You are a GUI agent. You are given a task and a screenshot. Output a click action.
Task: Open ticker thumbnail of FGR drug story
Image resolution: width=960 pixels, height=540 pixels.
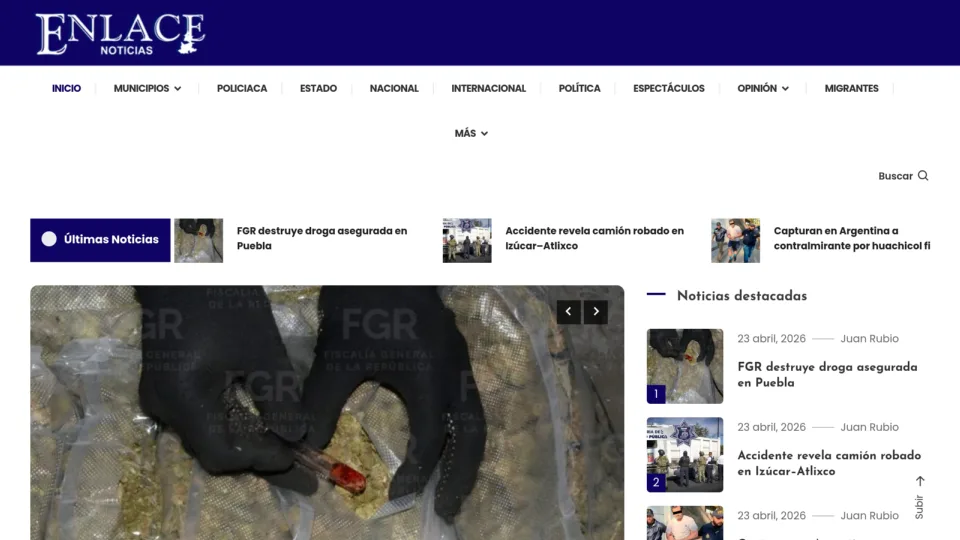click(198, 241)
